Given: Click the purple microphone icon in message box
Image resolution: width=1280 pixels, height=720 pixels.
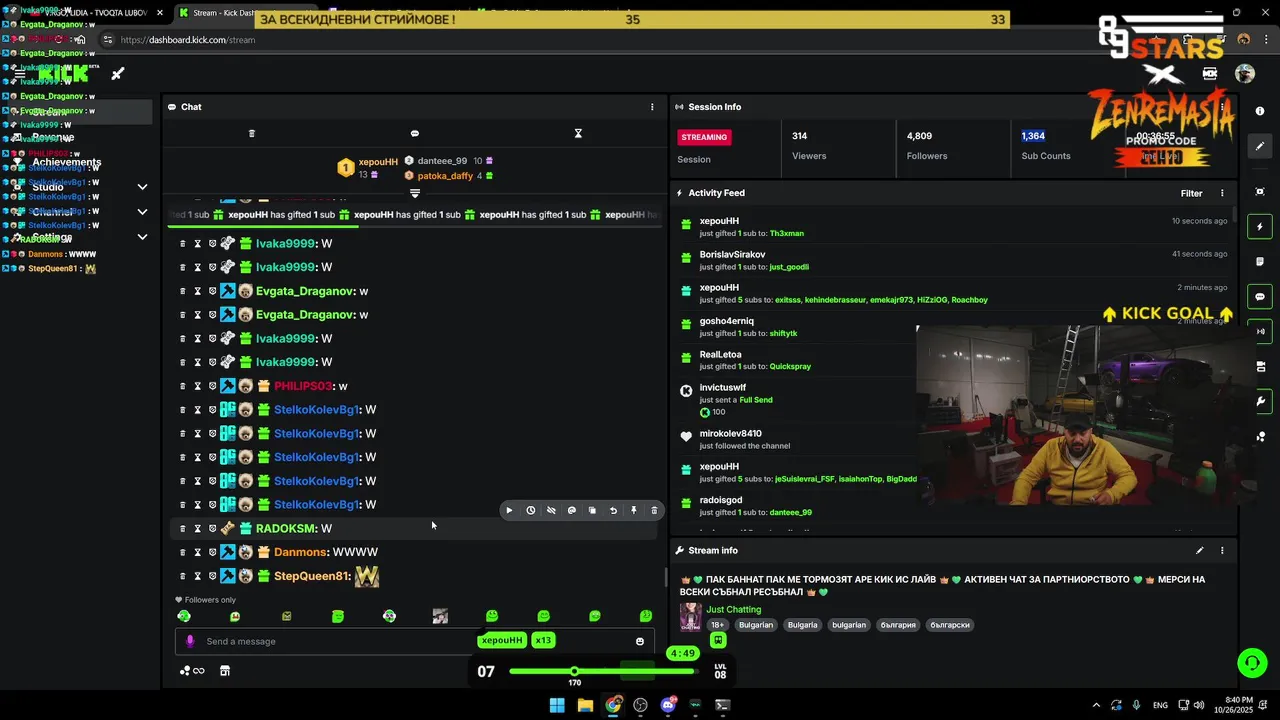Looking at the screenshot, I should click(x=190, y=642).
